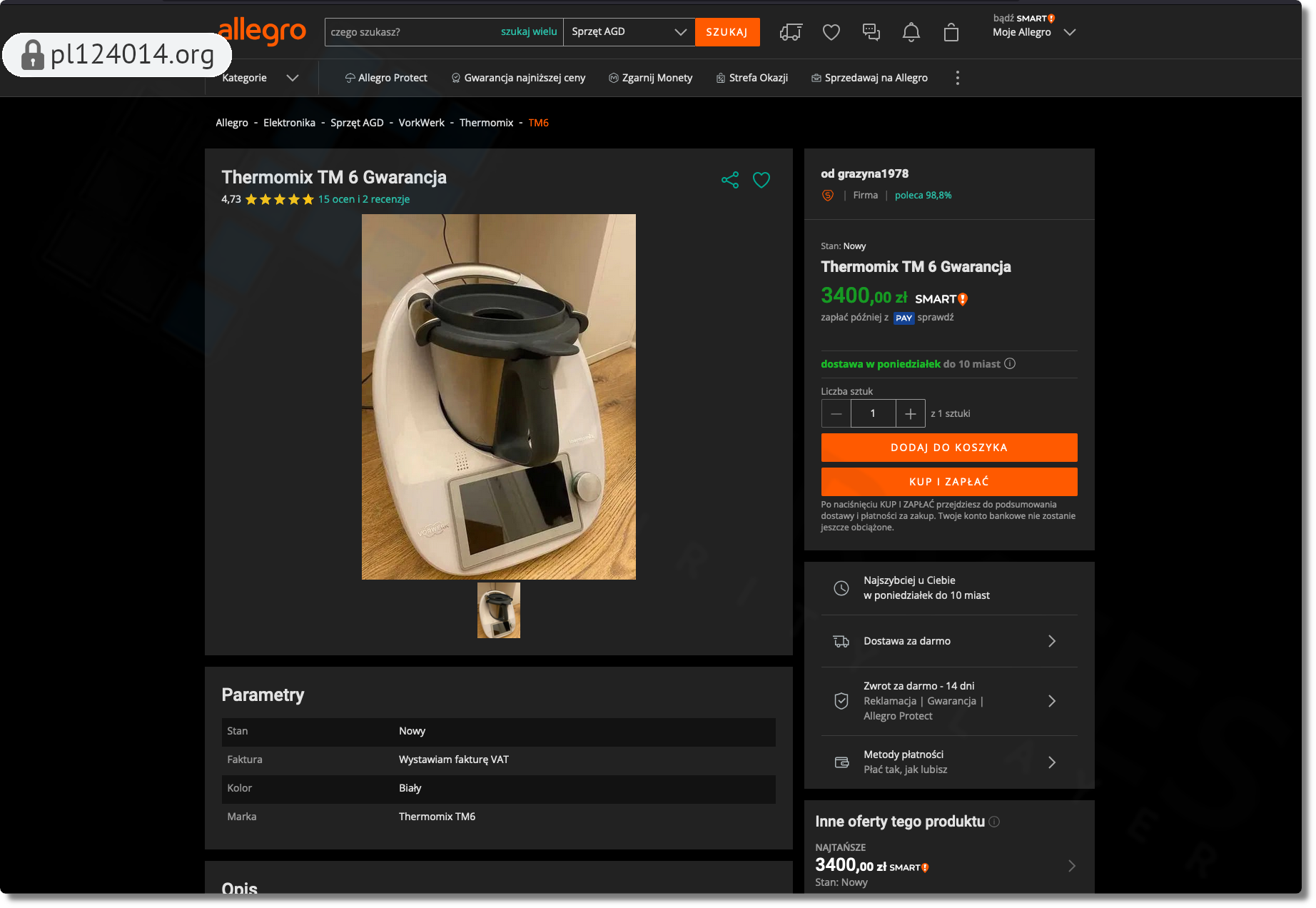Click 'Wystawiam fakturę VAT' value

pos(453,760)
